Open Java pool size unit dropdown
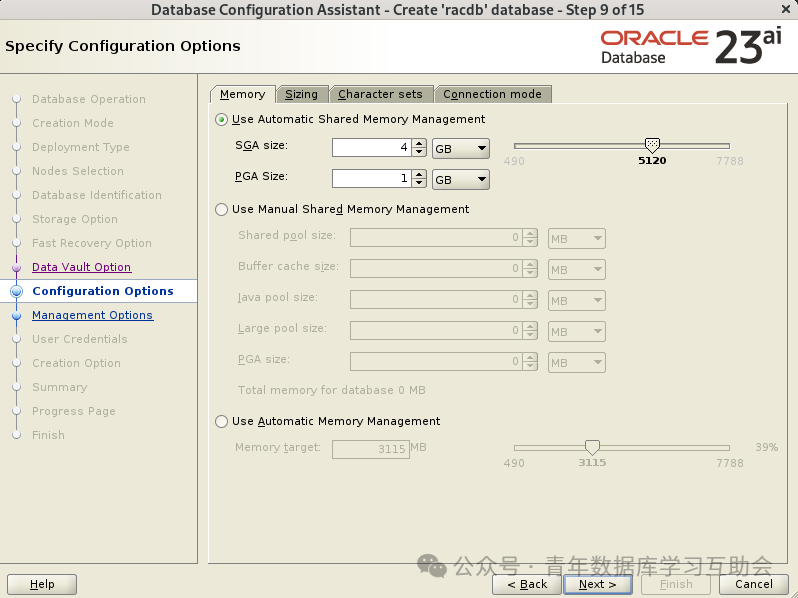The height and width of the screenshot is (598, 798). pyautogui.click(x=577, y=301)
